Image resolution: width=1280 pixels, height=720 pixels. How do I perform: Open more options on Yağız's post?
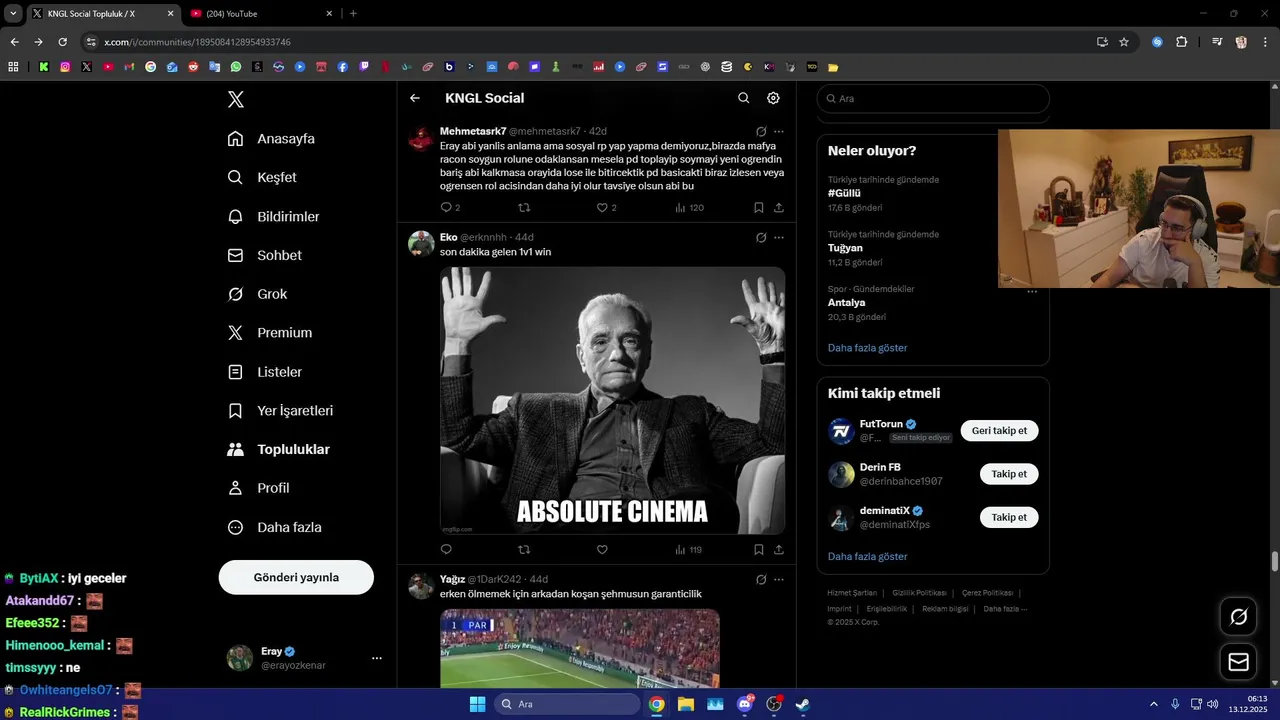pos(779,579)
